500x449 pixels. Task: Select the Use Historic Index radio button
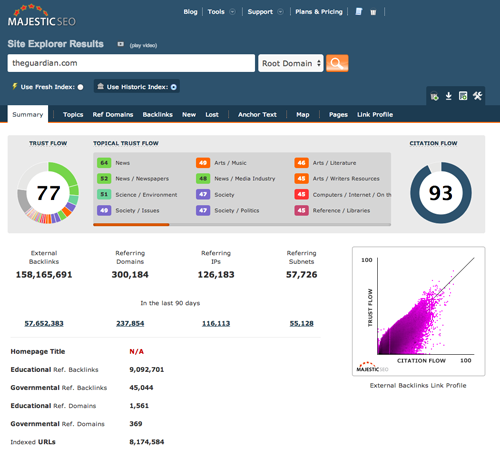click(174, 87)
